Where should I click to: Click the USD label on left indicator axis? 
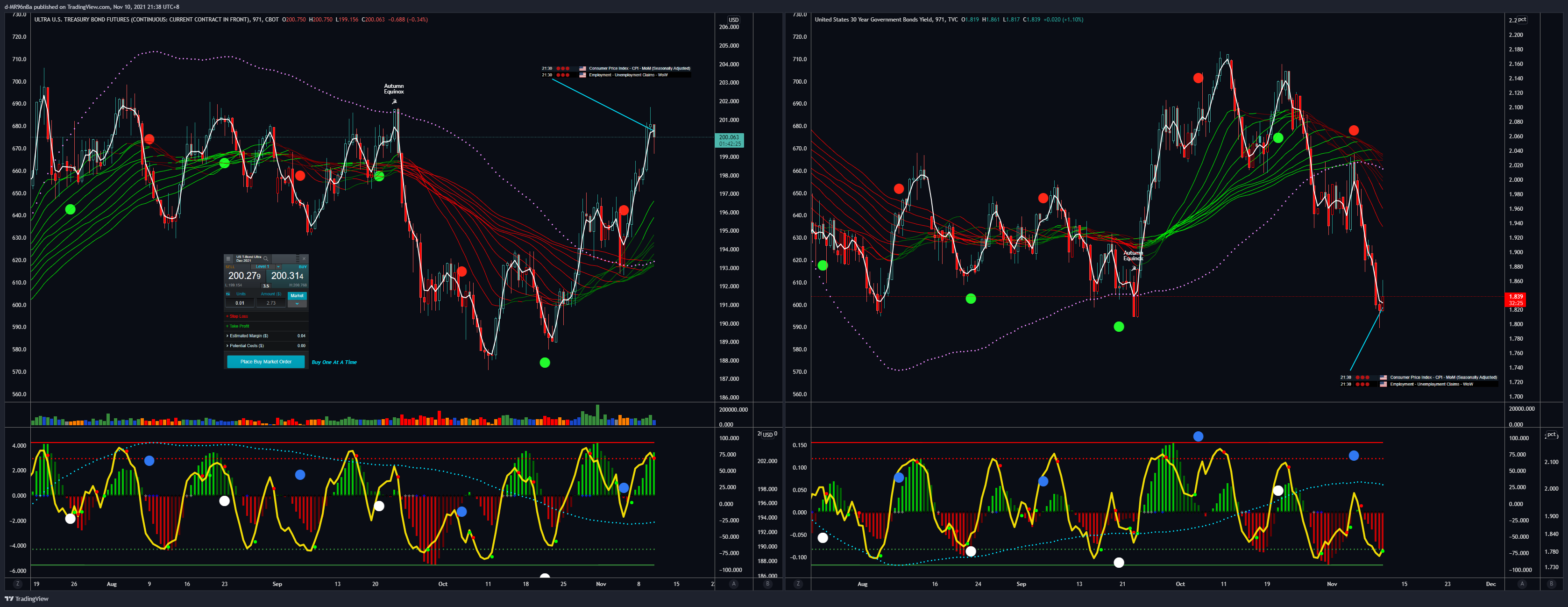tap(768, 435)
